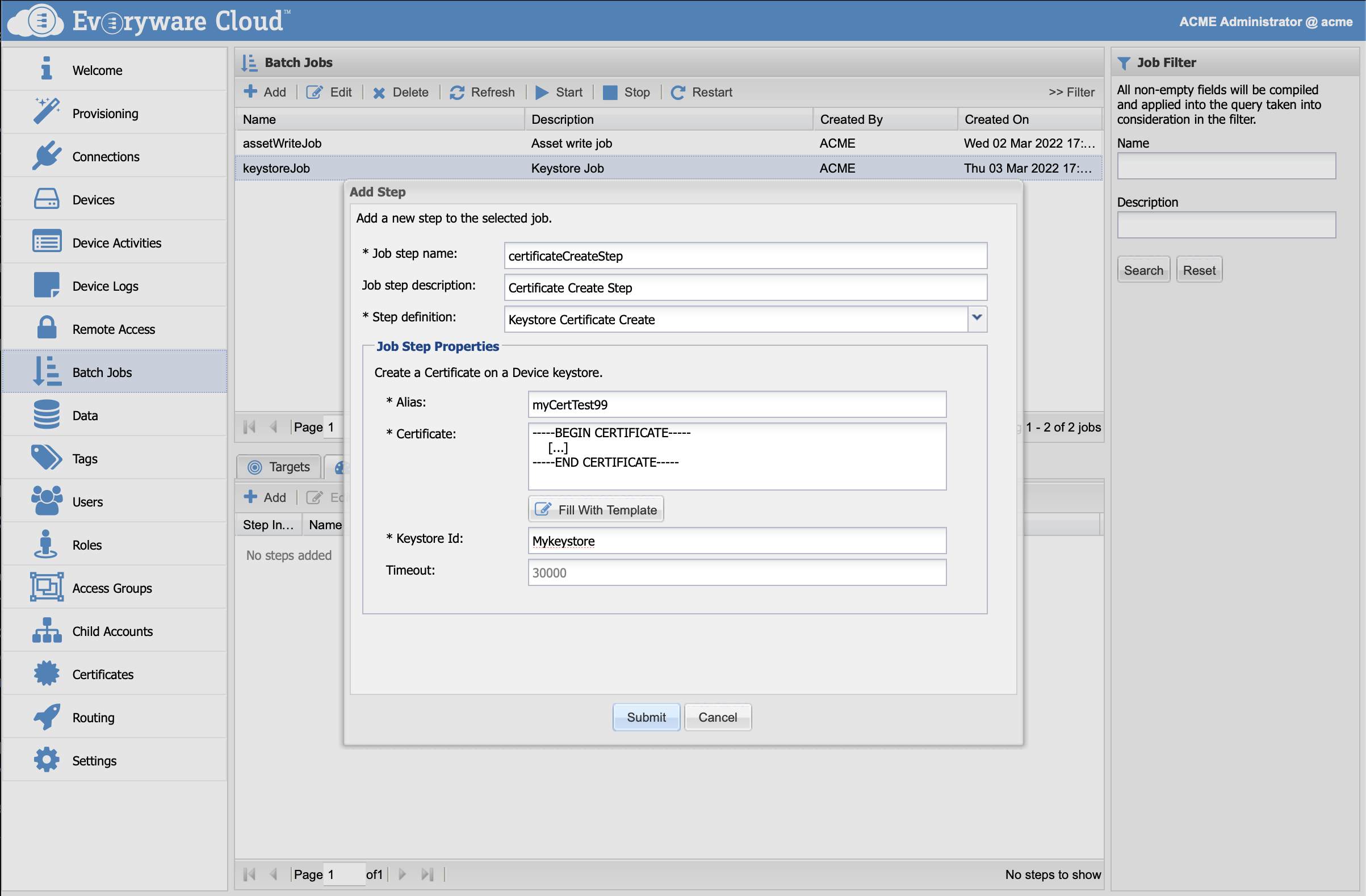This screenshot has width=1366, height=896.
Task: Open Access Groups icon
Action: pyautogui.click(x=47, y=587)
